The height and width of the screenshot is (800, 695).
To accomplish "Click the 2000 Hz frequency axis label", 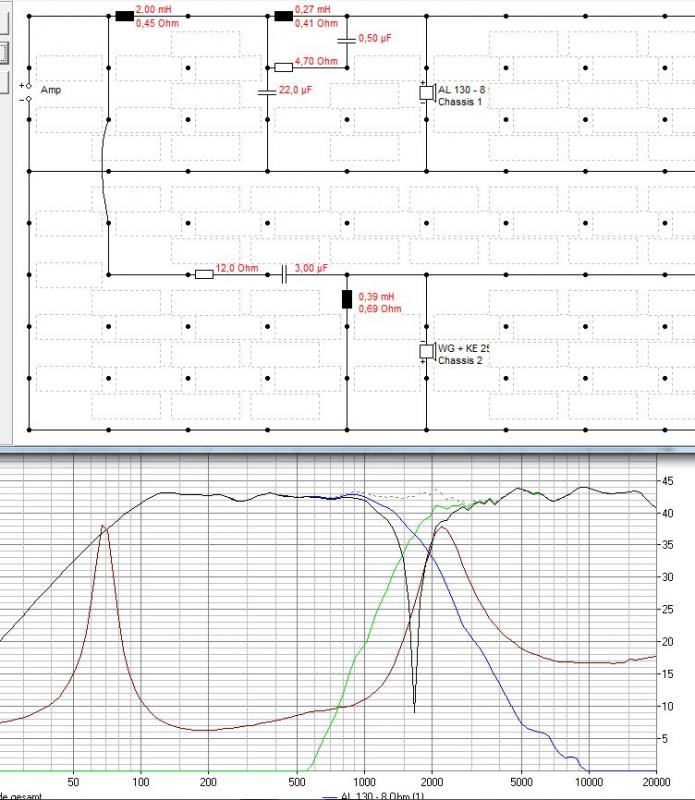I will pyautogui.click(x=432, y=782).
